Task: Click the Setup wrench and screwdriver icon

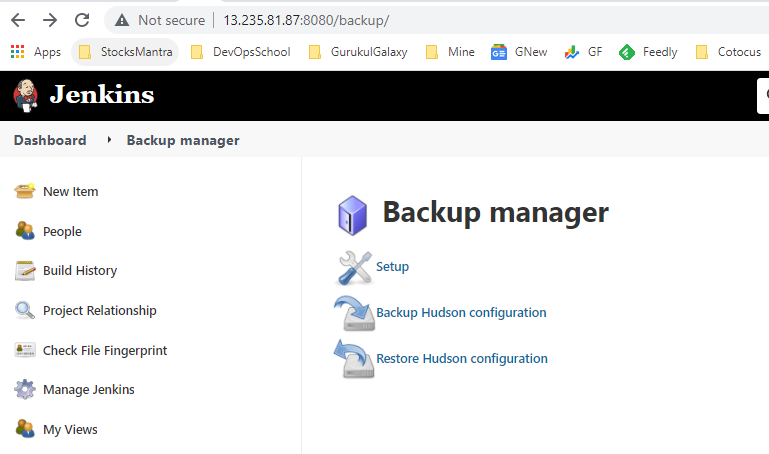Action: click(354, 267)
